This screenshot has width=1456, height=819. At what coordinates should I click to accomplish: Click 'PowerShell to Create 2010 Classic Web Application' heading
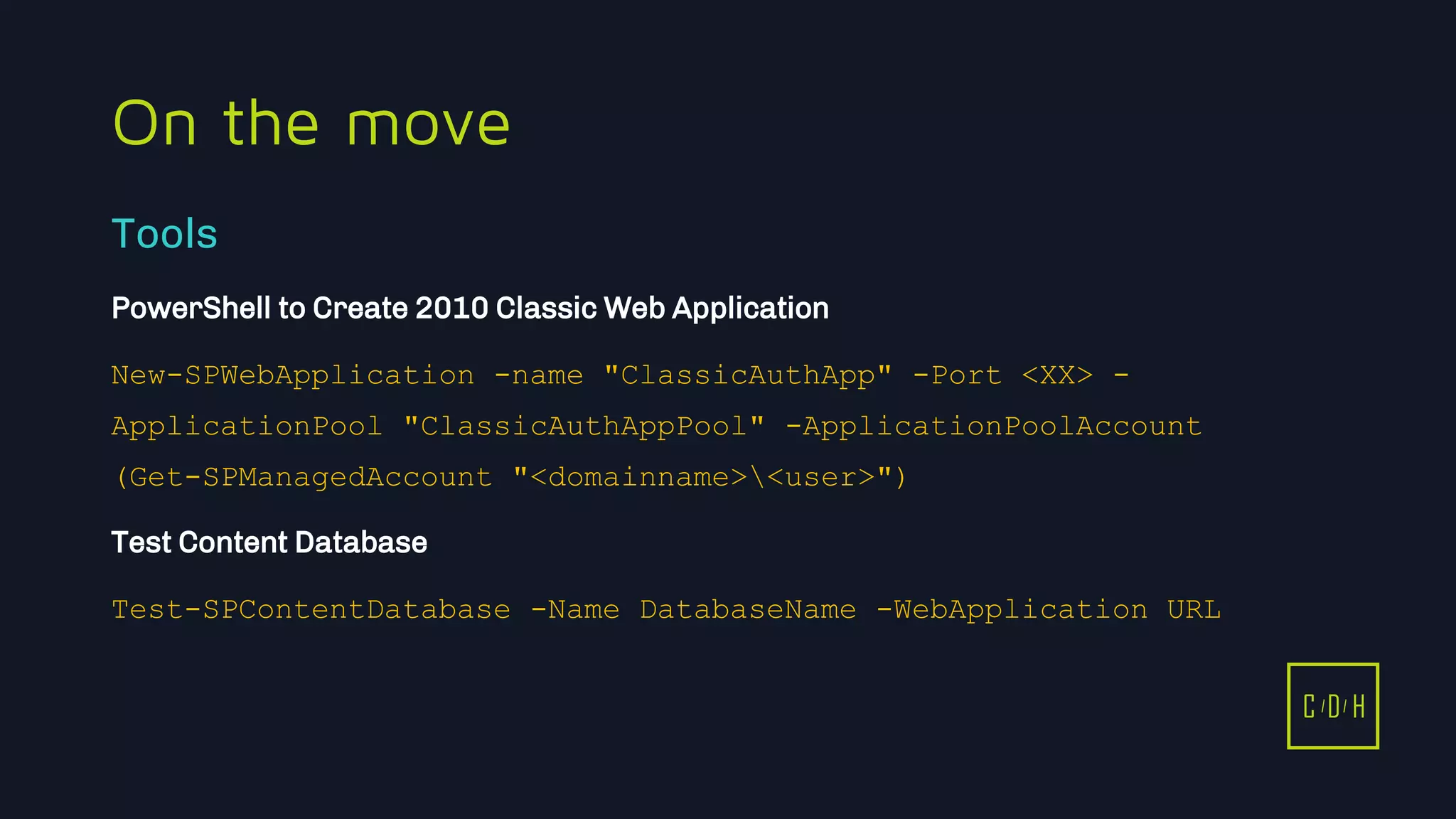(x=470, y=309)
